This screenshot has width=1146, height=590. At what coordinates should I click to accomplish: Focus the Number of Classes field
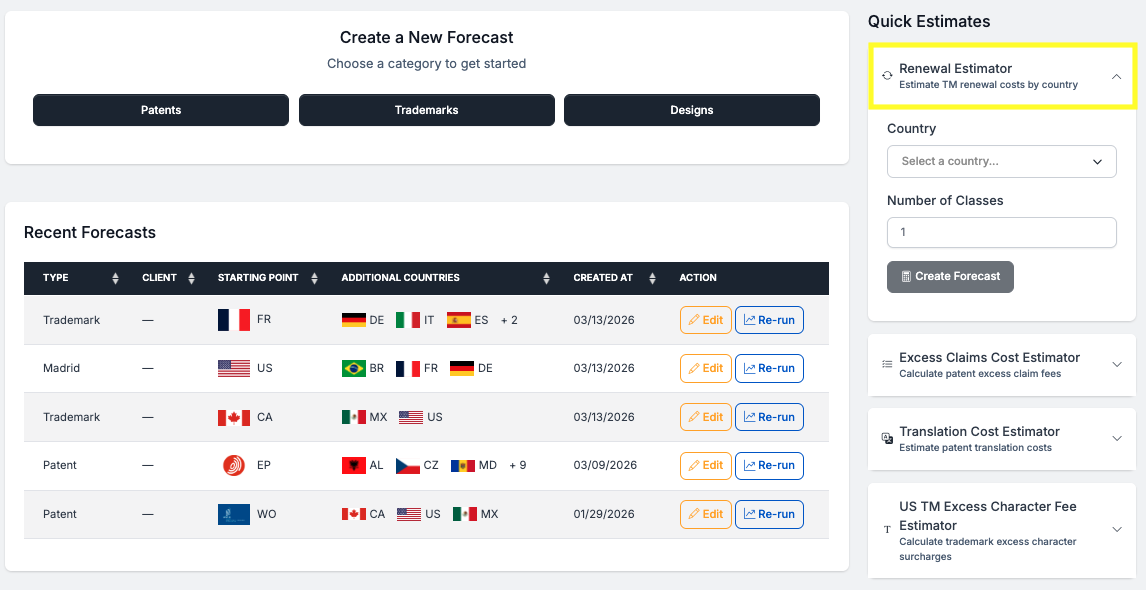click(x=1001, y=232)
